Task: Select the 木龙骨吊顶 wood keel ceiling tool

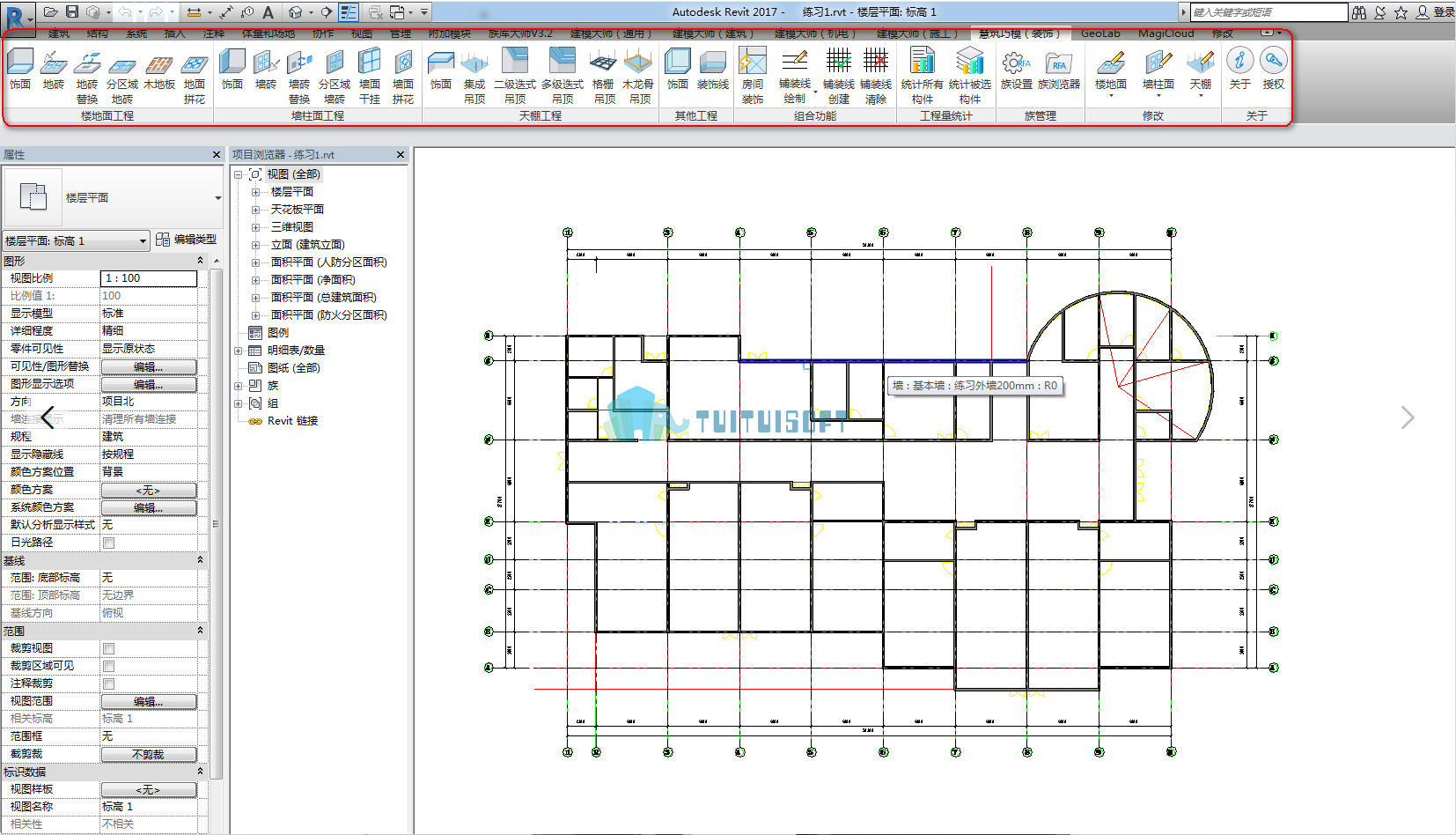Action: point(638,78)
